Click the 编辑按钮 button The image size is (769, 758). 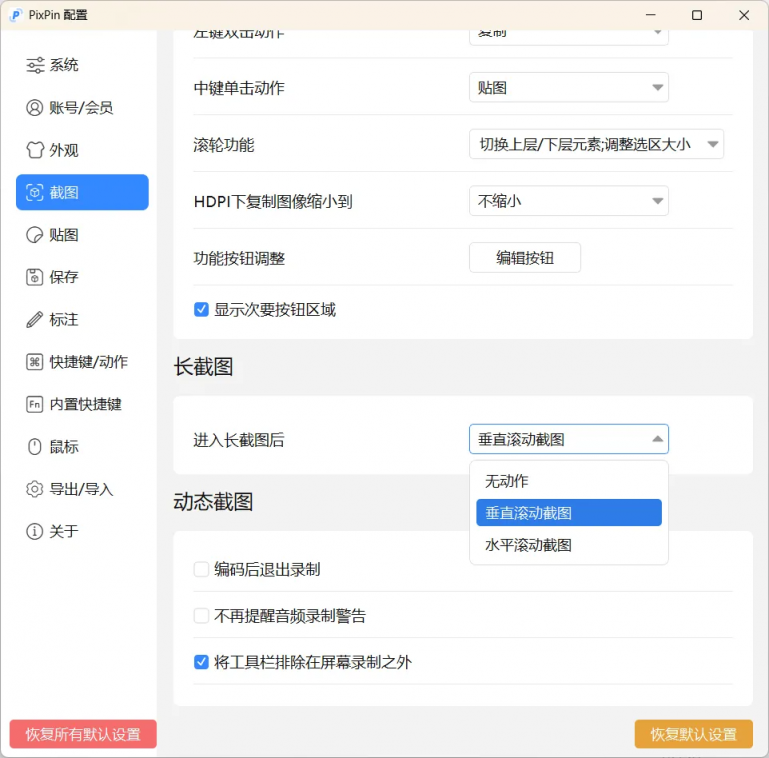point(525,258)
